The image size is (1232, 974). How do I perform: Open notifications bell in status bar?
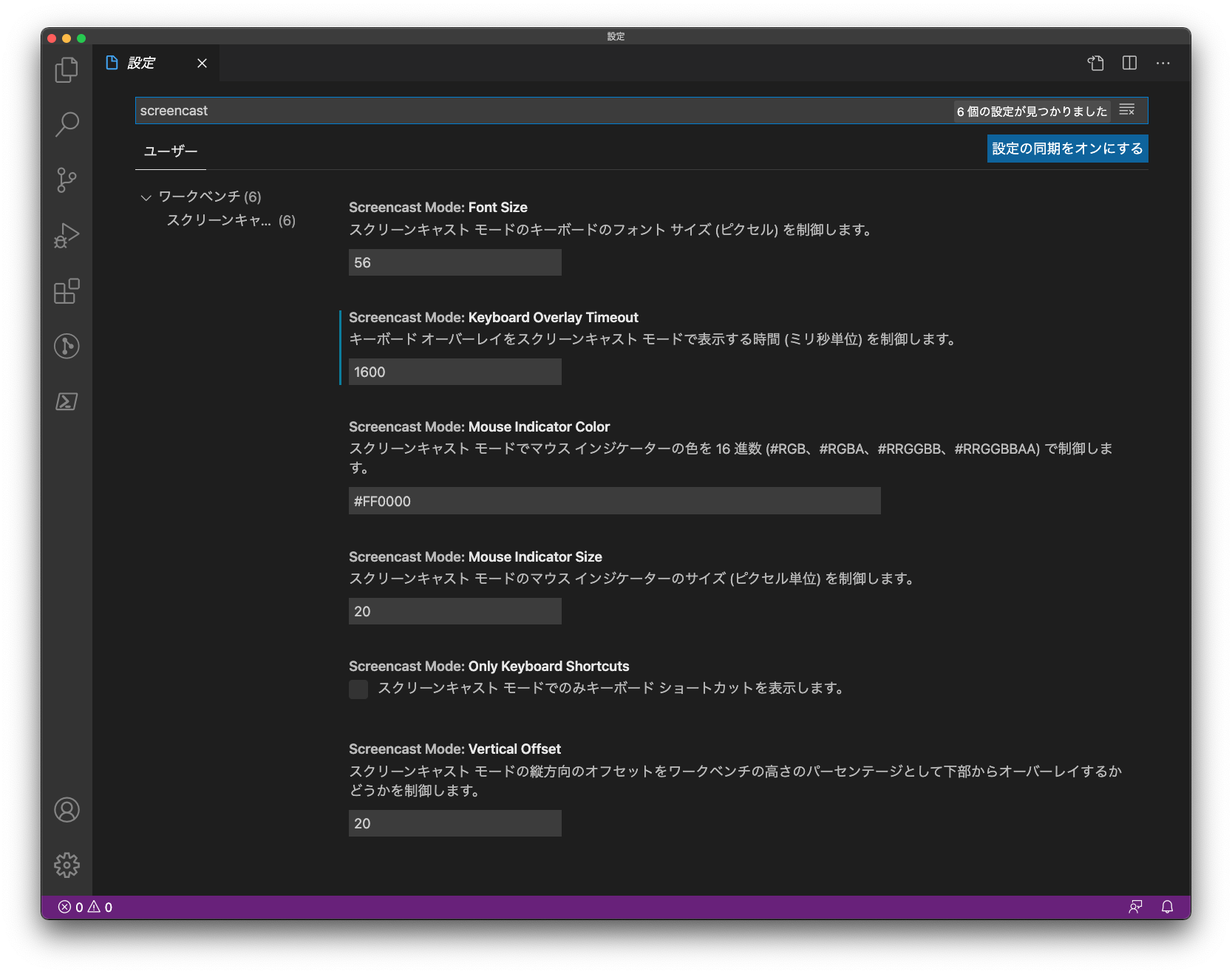(x=1168, y=907)
